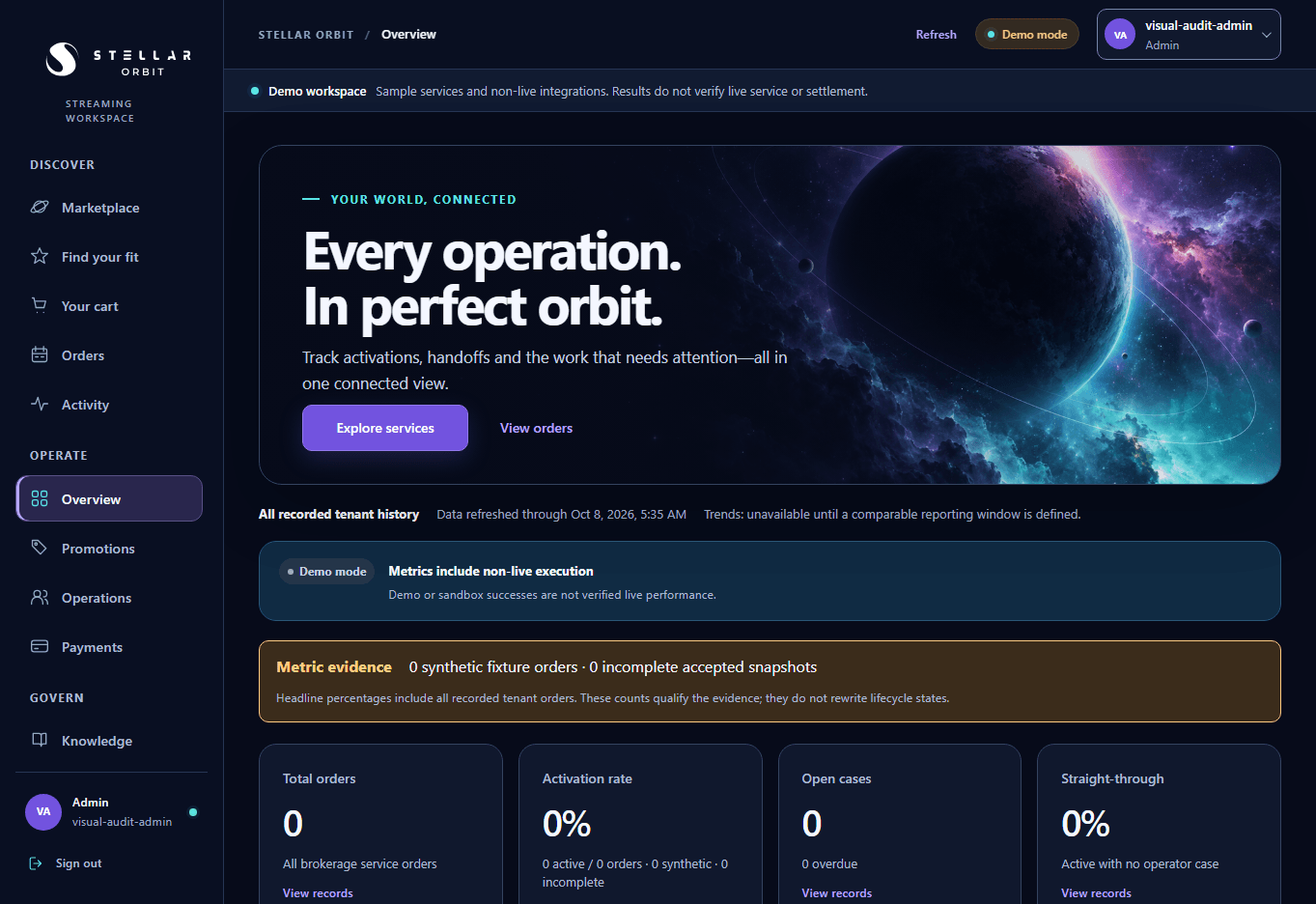This screenshot has width=1316, height=904.
Task: Click the Orders calendar icon
Action: pos(40,354)
